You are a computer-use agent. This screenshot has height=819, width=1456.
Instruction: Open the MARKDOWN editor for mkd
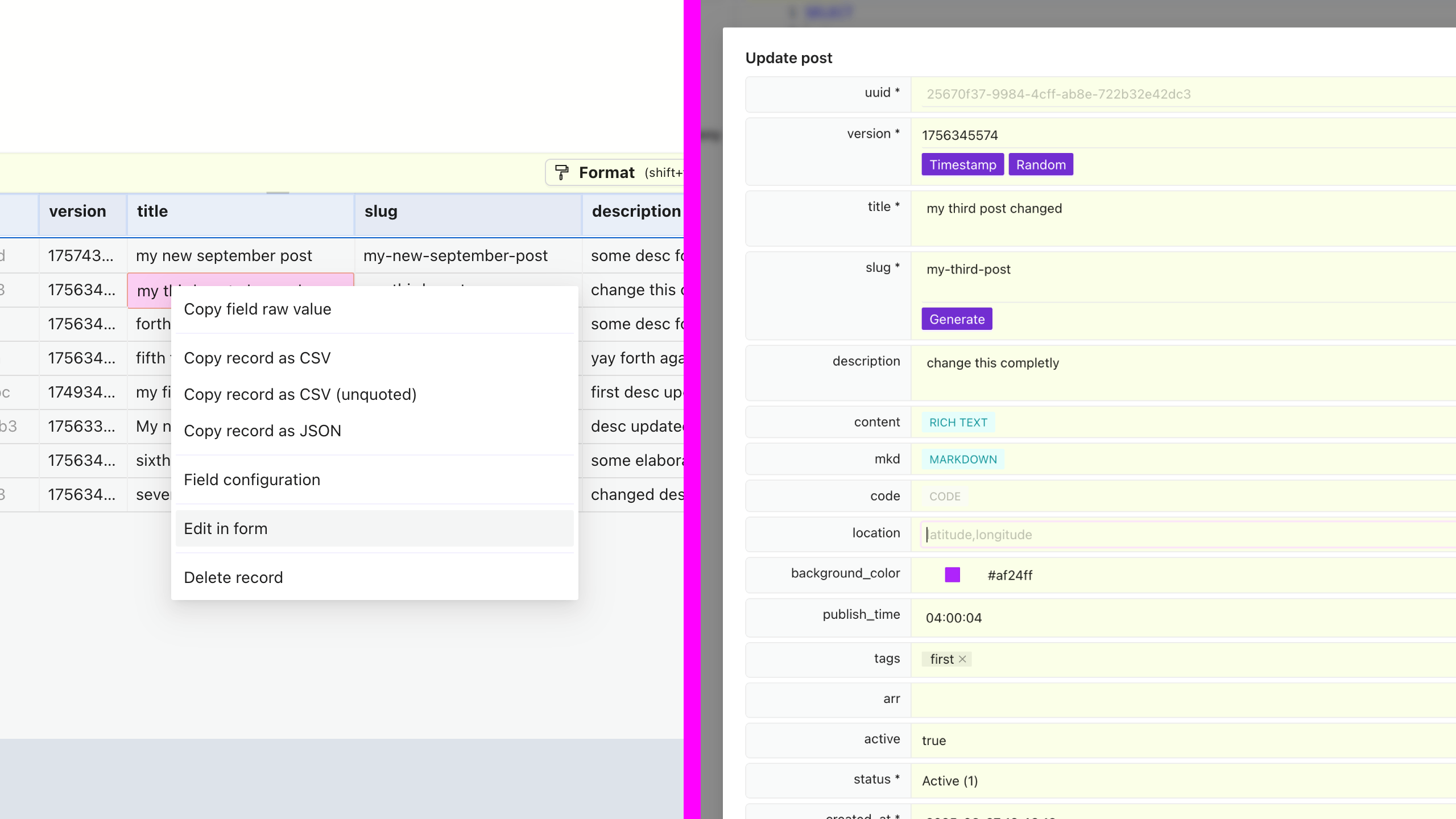click(x=962, y=460)
